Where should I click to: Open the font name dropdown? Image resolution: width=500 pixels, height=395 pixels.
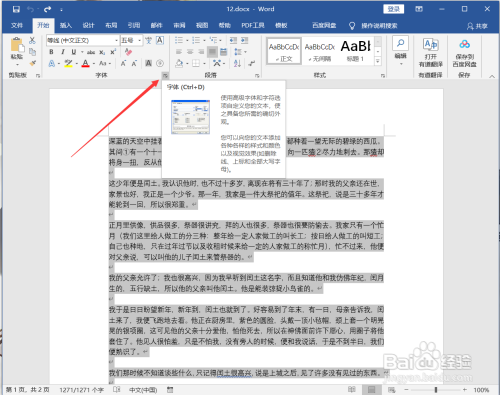click(x=116, y=40)
